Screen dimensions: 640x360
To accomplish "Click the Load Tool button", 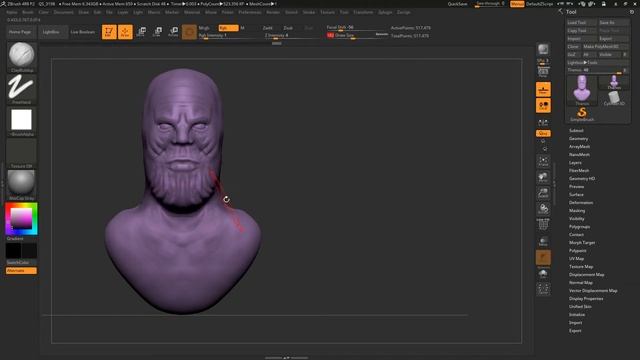I will click(581, 23).
